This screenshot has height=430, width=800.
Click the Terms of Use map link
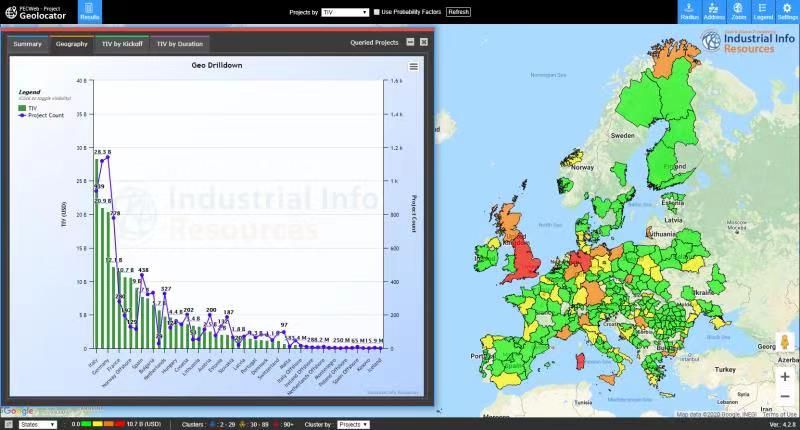(779, 414)
